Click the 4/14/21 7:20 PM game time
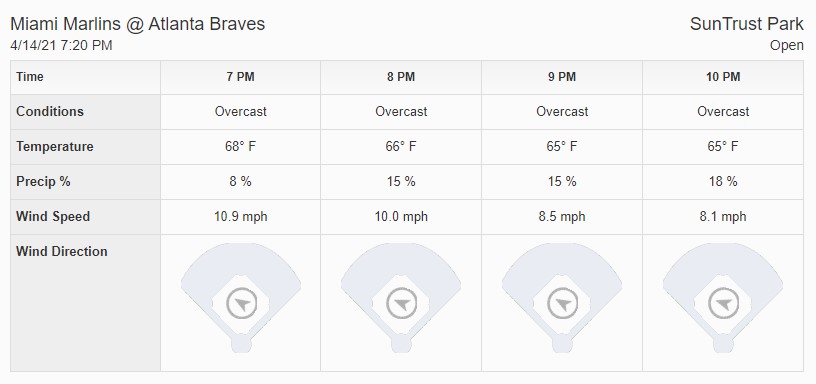Viewport: 816px width, 384px height. click(x=61, y=45)
